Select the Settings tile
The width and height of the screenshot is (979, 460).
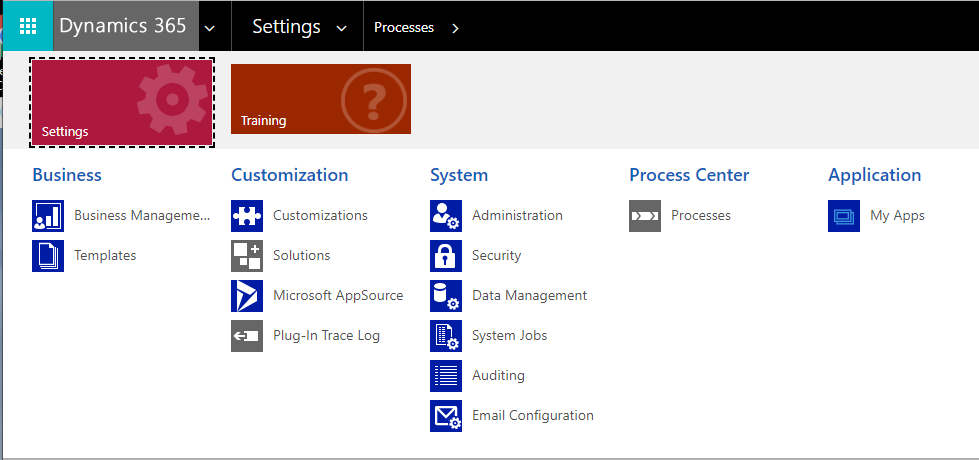pyautogui.click(x=122, y=103)
